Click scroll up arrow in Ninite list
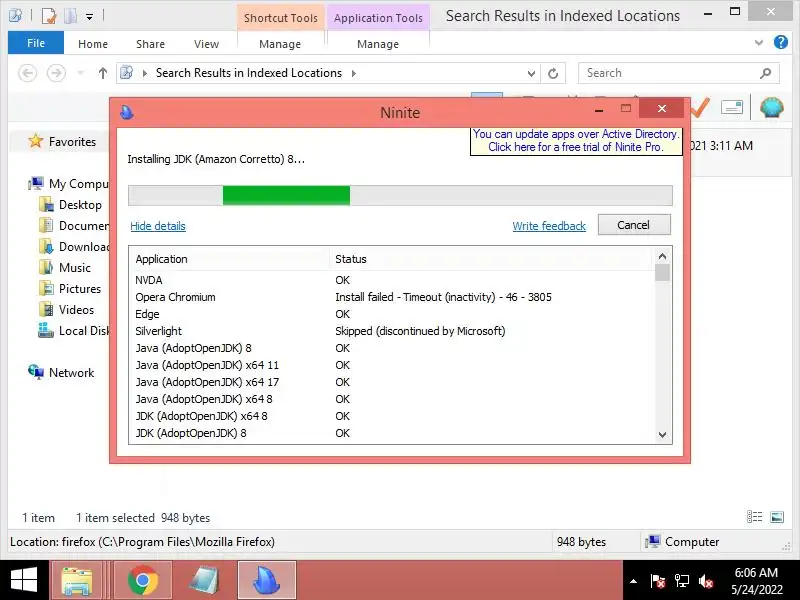Screen dimensions: 800x600 pyautogui.click(x=662, y=256)
